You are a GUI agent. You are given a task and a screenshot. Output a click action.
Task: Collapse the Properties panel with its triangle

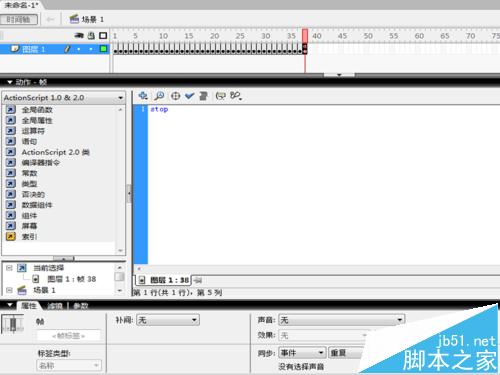[x=10, y=305]
